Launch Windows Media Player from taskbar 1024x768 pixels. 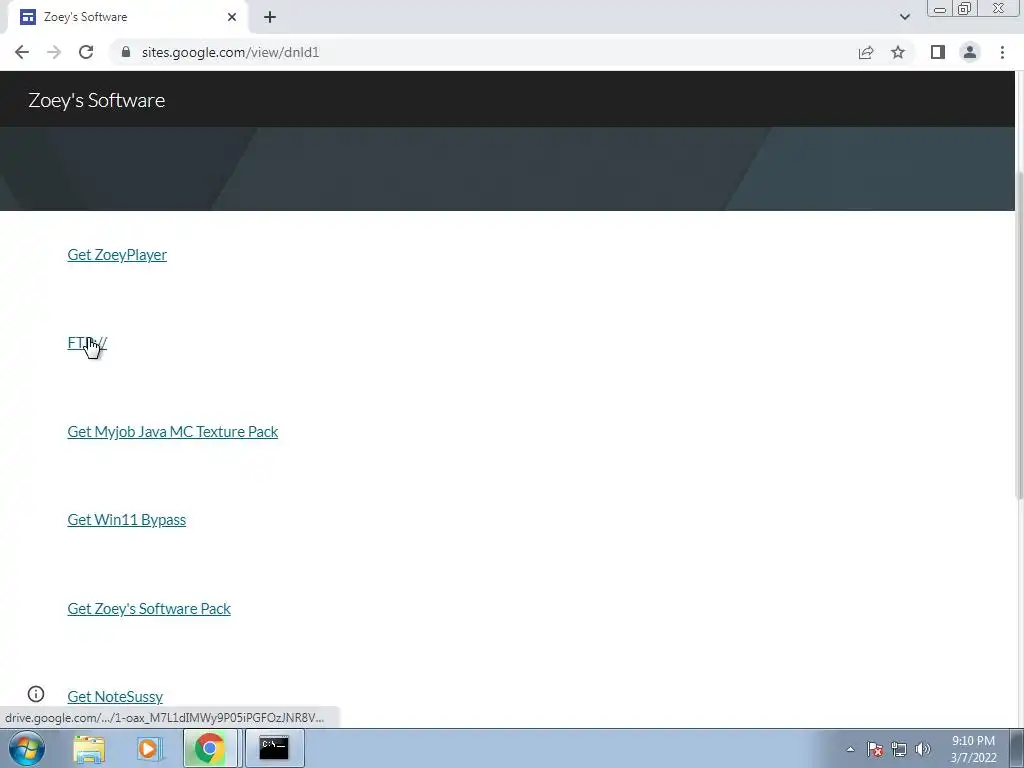click(x=149, y=748)
